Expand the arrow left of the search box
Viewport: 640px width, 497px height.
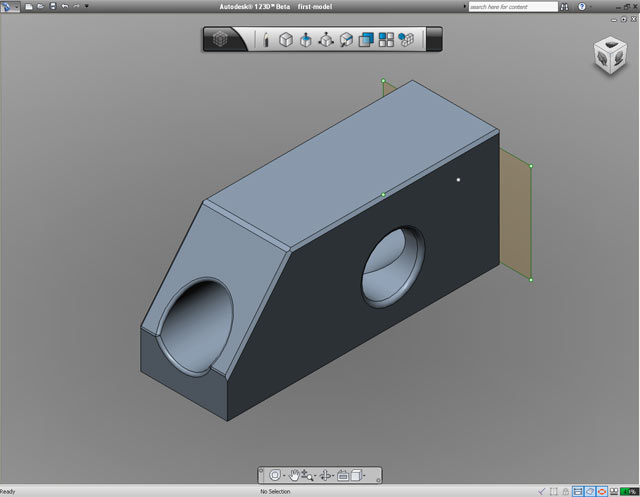[464, 7]
